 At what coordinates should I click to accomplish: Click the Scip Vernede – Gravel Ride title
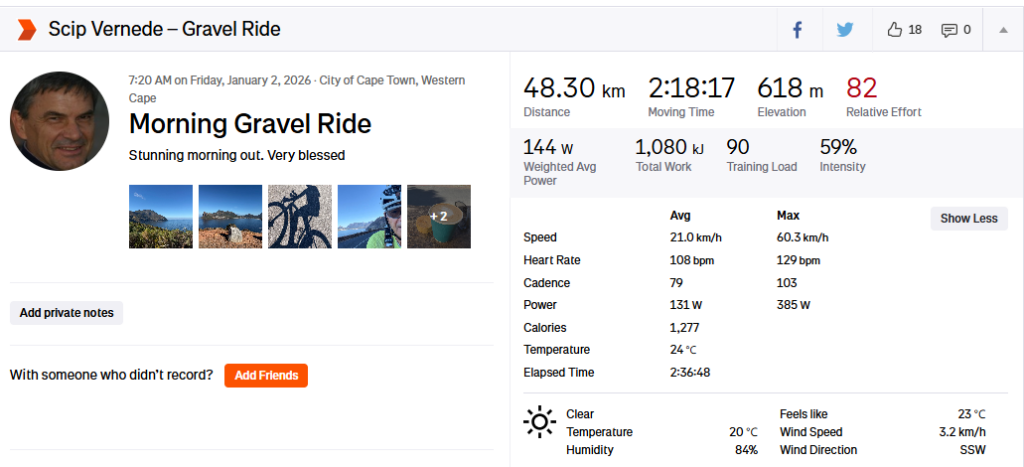(165, 29)
